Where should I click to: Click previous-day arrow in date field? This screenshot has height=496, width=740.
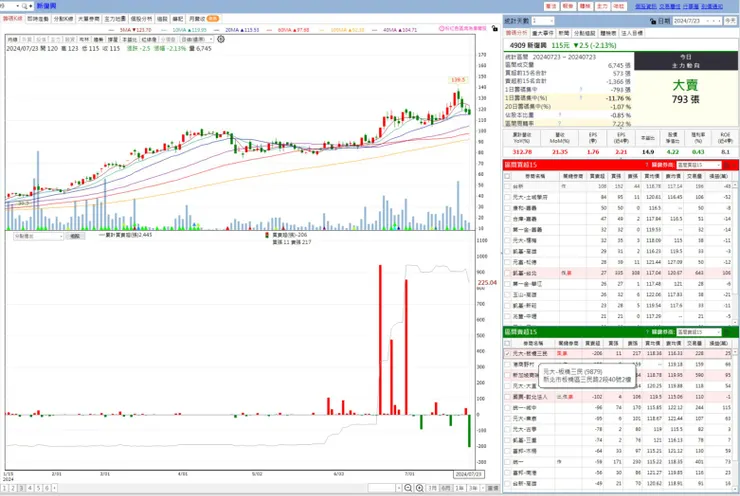[x=713, y=21]
